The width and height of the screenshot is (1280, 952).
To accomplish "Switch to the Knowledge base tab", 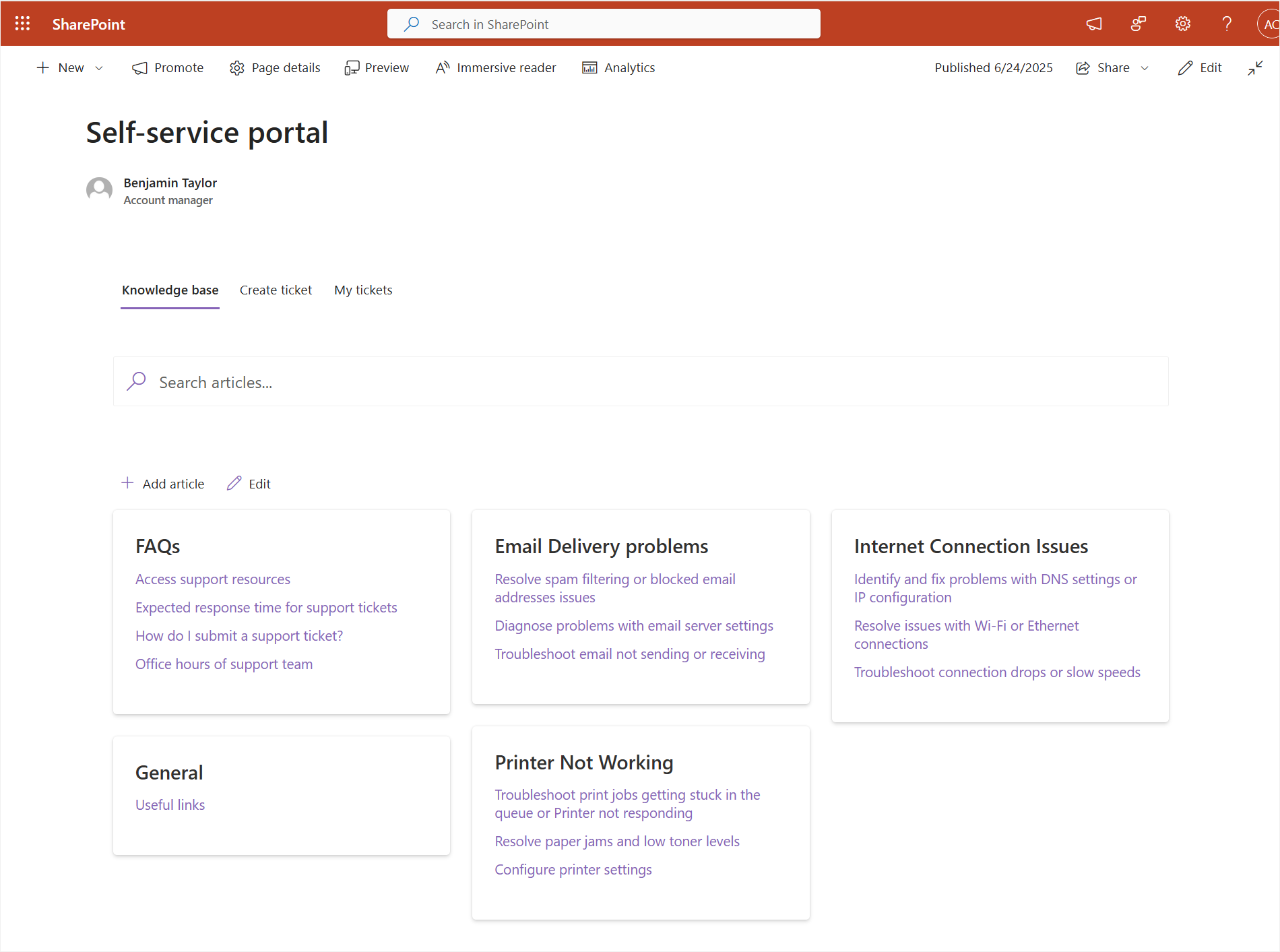I will [x=170, y=290].
